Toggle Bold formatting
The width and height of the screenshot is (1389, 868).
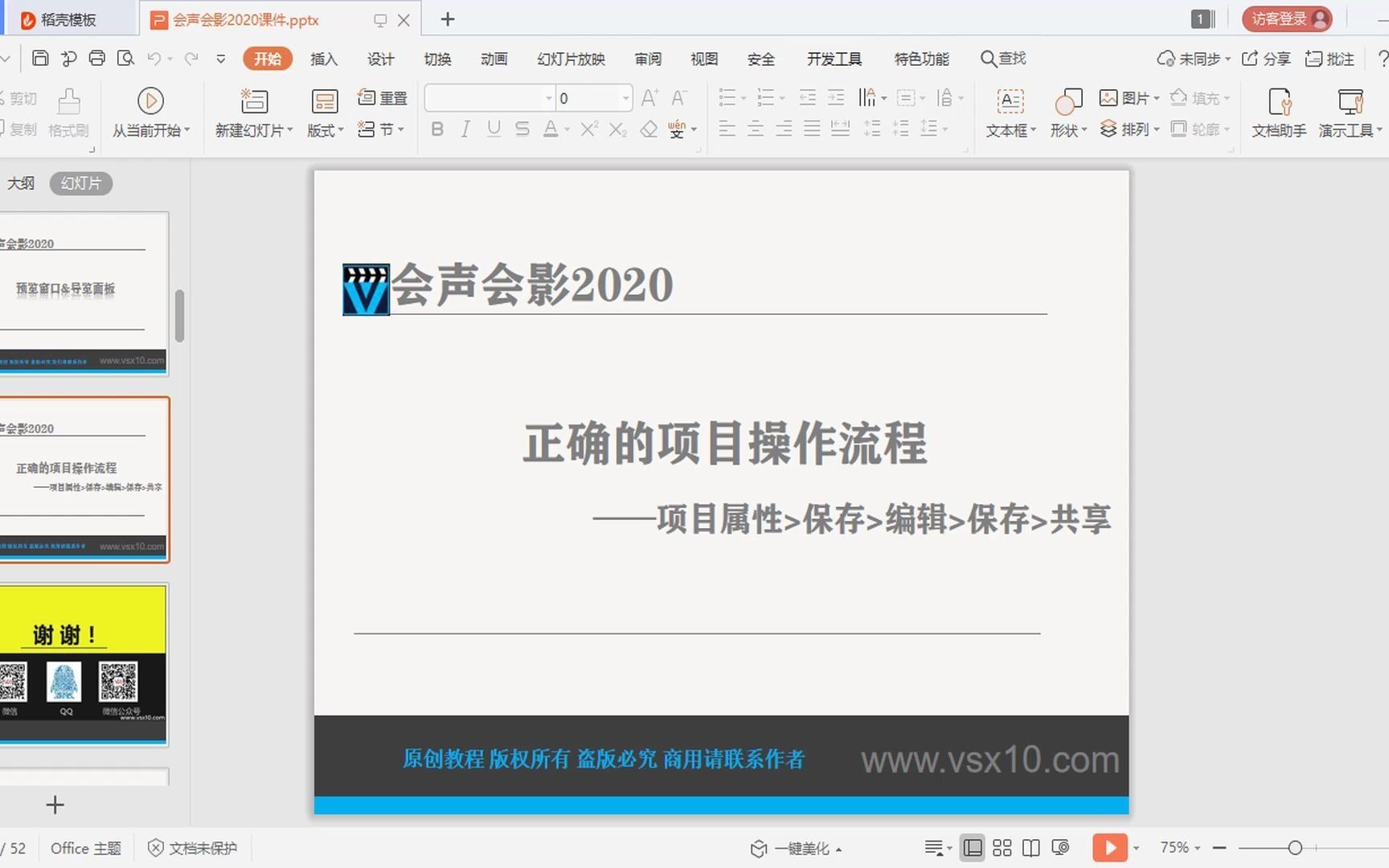[x=437, y=129]
